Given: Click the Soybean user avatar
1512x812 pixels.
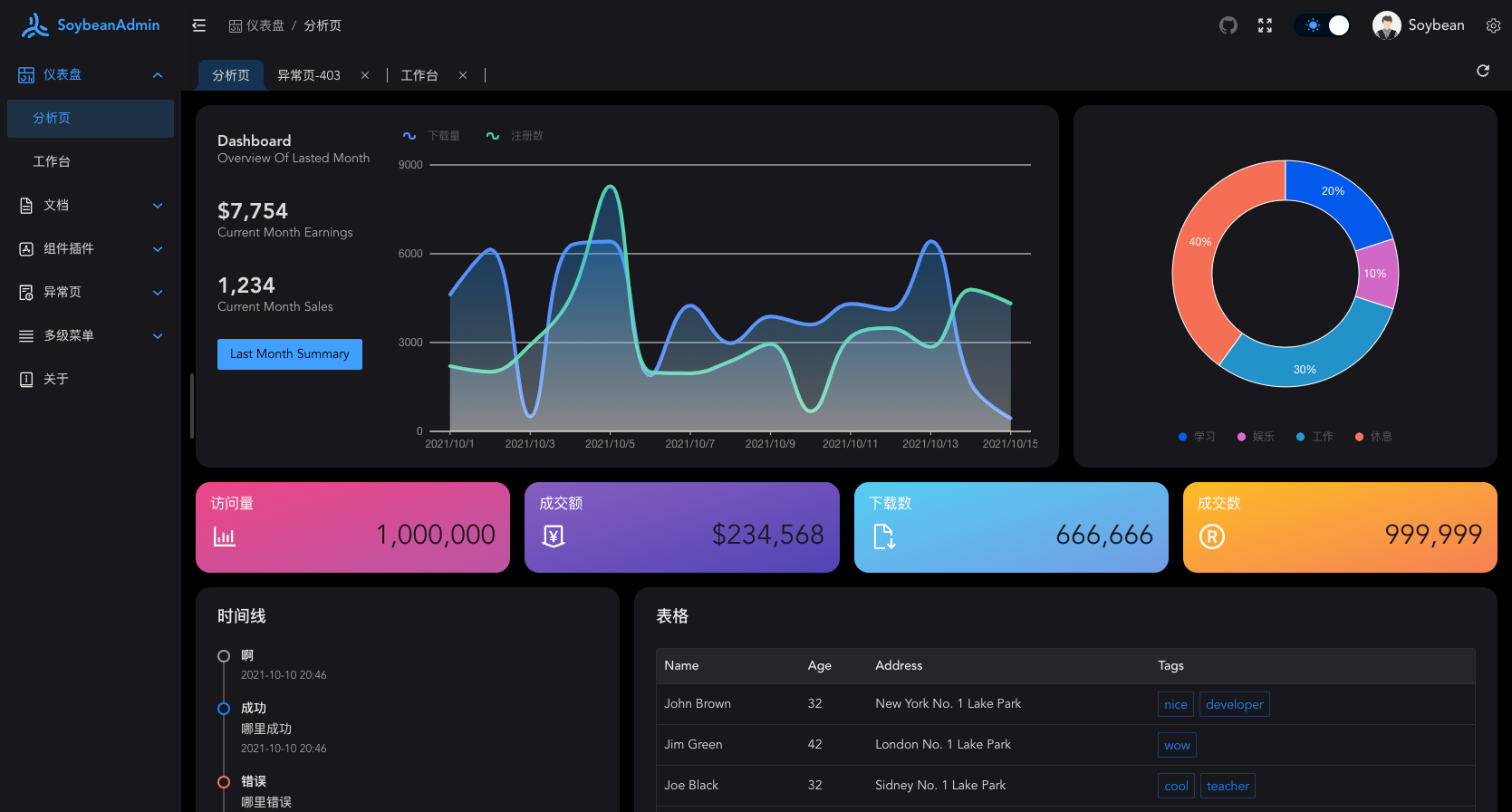Looking at the screenshot, I should (x=1387, y=25).
